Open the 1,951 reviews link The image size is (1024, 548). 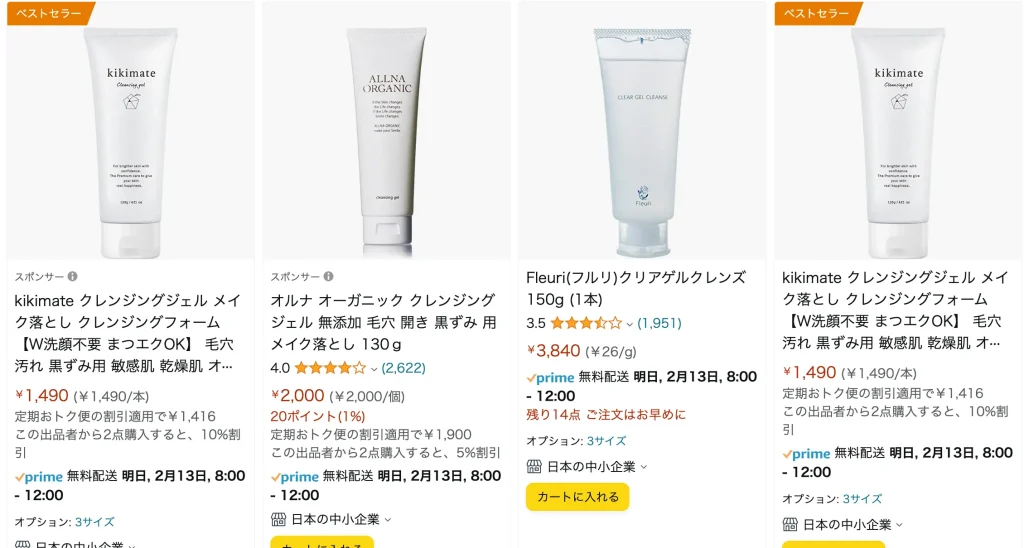tap(660, 323)
